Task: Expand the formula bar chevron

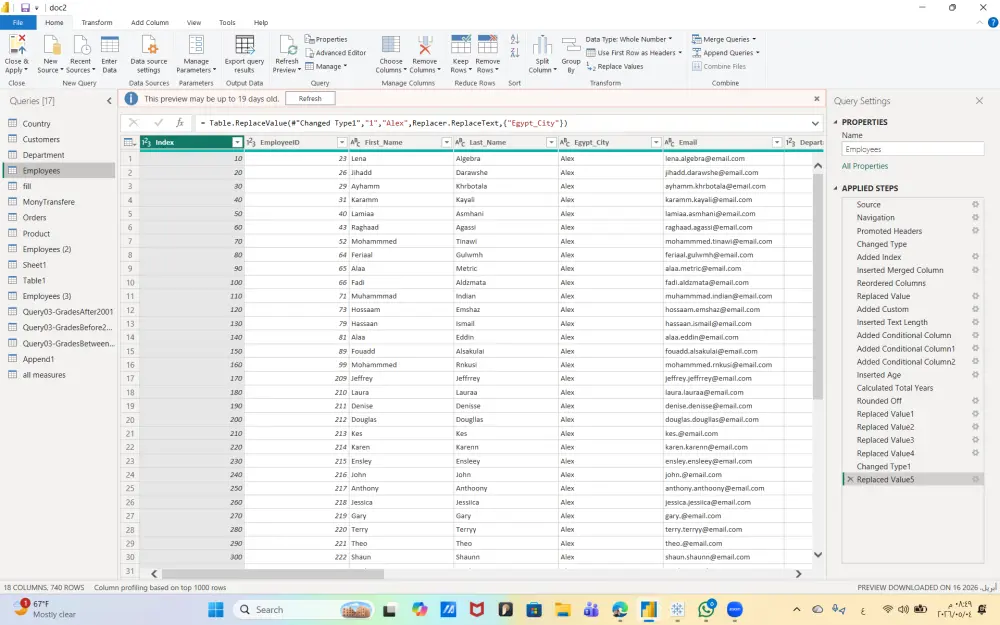Action: click(x=815, y=124)
